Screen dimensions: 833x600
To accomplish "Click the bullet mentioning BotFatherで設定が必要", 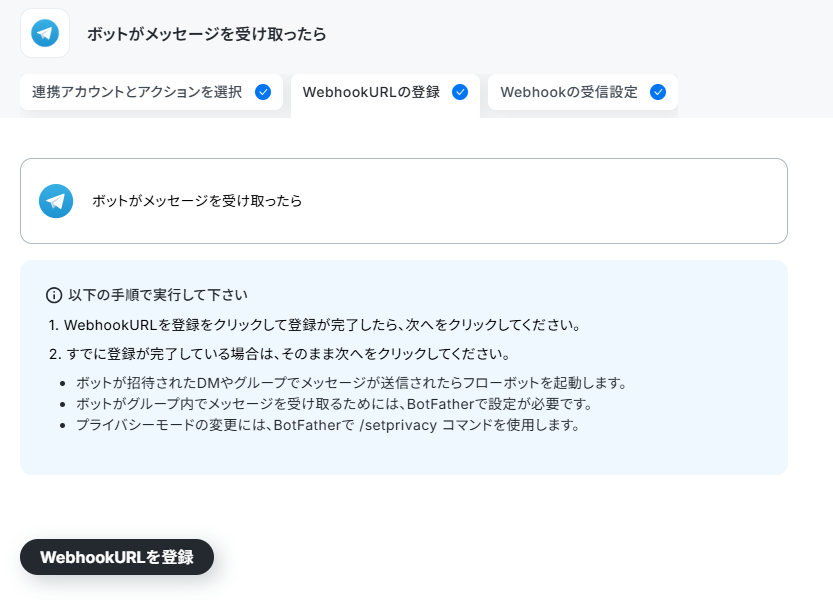I will click(335, 404).
